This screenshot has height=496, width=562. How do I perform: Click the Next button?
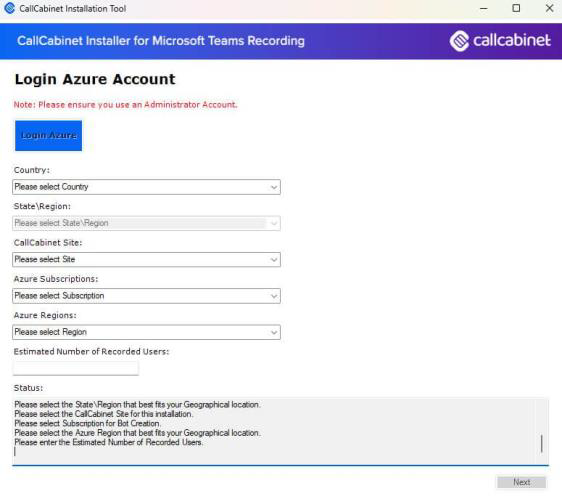[x=521, y=482]
